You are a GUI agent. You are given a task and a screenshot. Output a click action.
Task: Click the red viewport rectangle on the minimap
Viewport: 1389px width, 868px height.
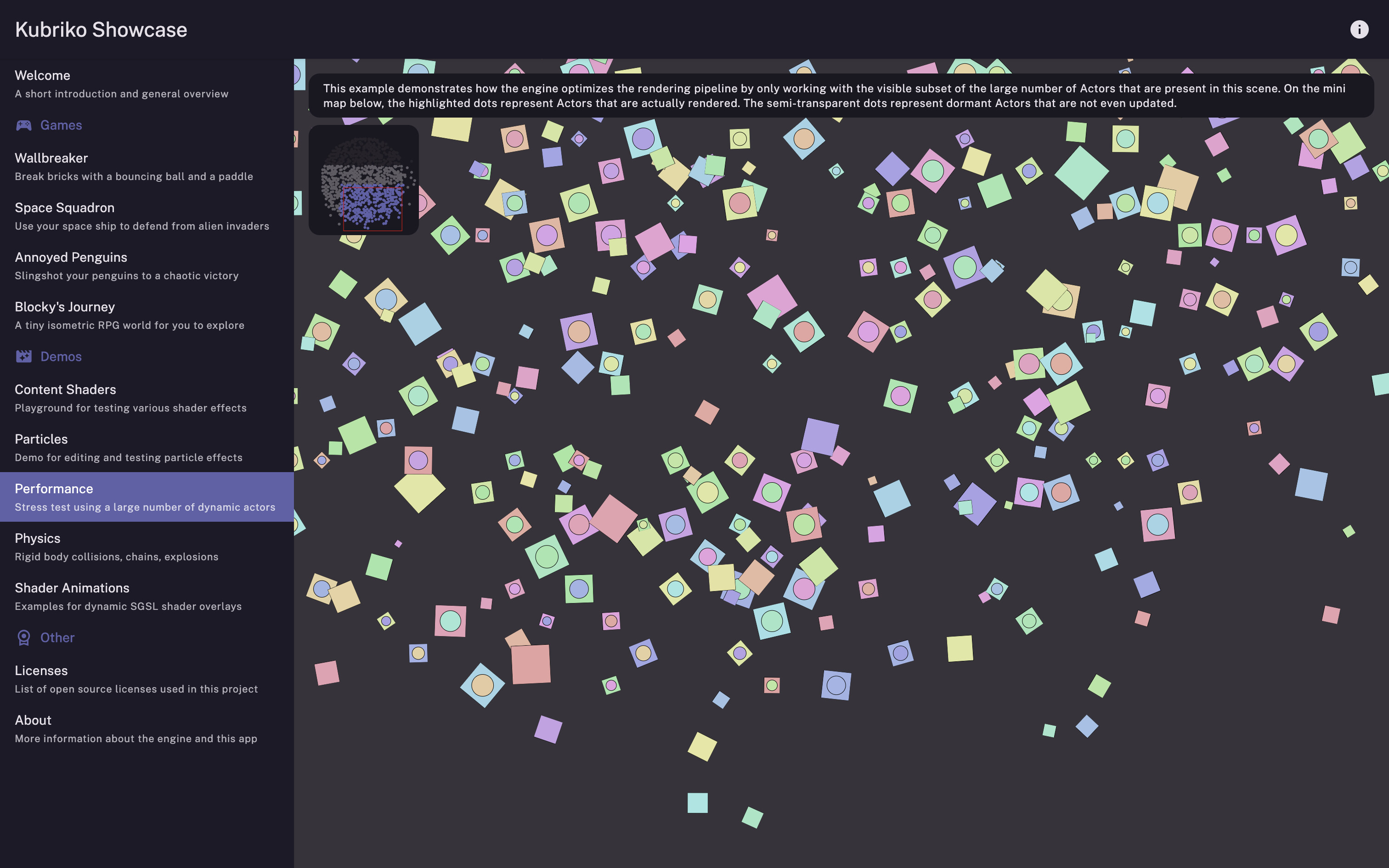click(373, 210)
